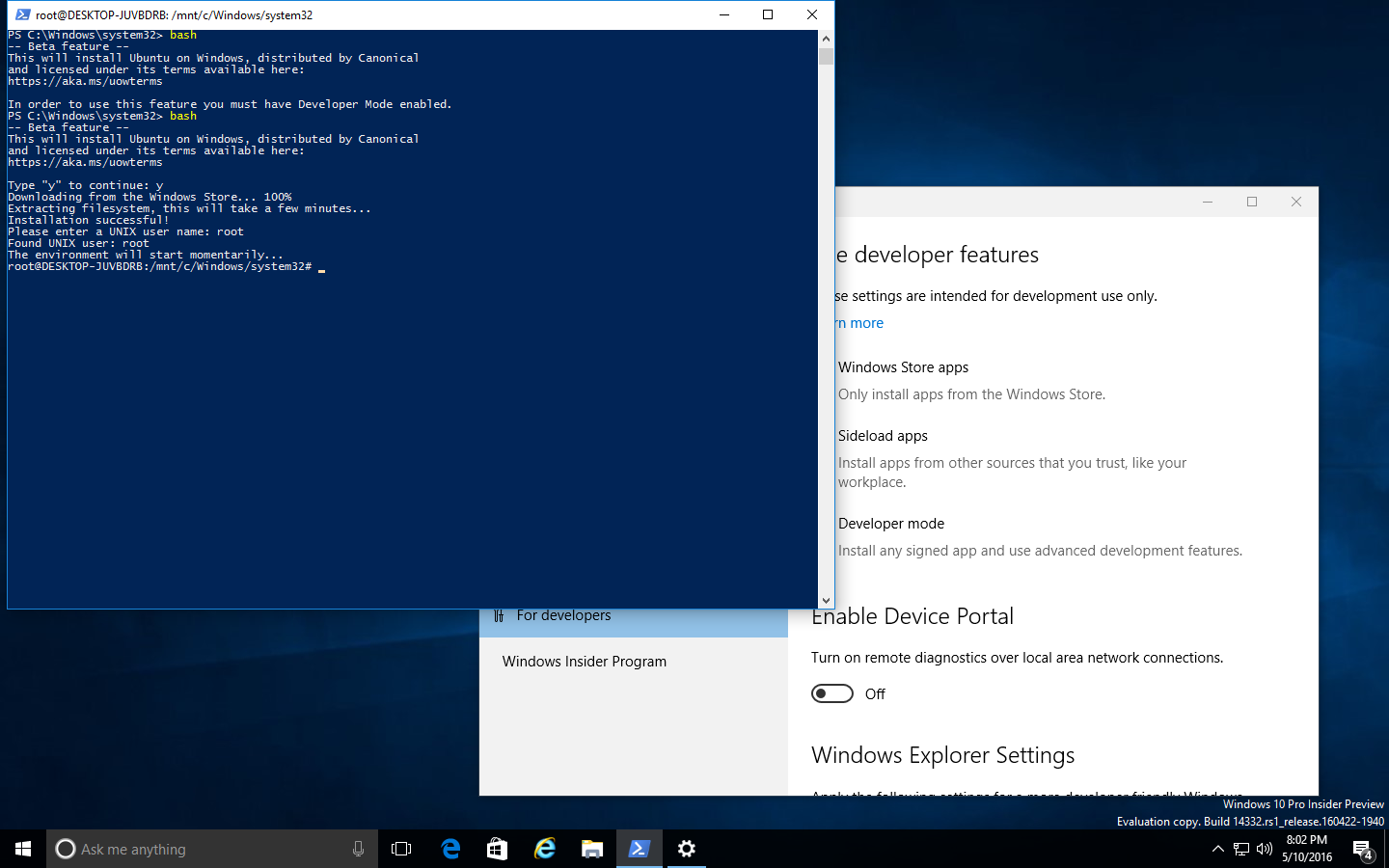Click the network icon in the system tray
The image size is (1389, 868).
[1240, 849]
